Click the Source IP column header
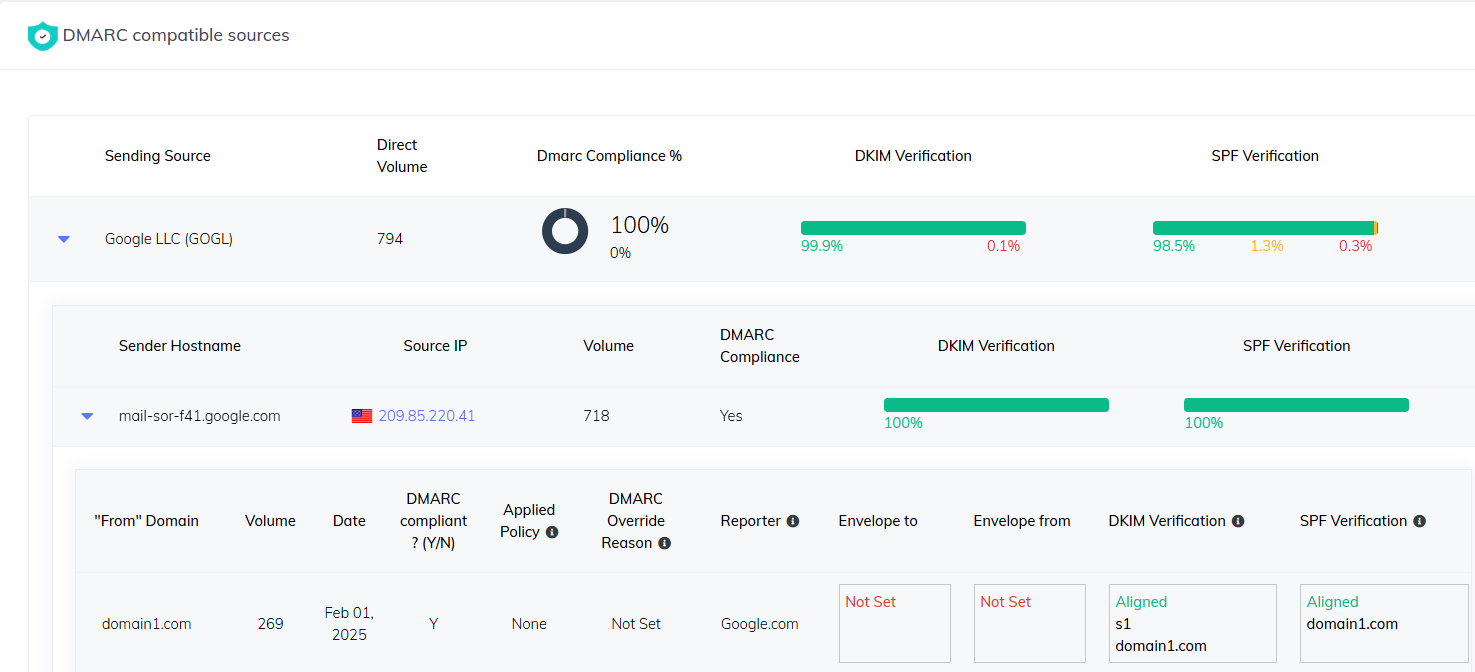 click(435, 346)
